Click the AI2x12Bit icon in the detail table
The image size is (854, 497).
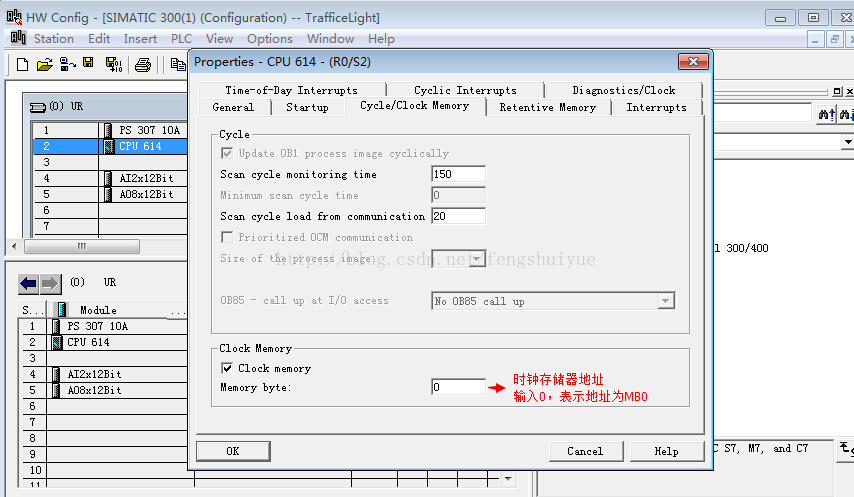[56, 374]
